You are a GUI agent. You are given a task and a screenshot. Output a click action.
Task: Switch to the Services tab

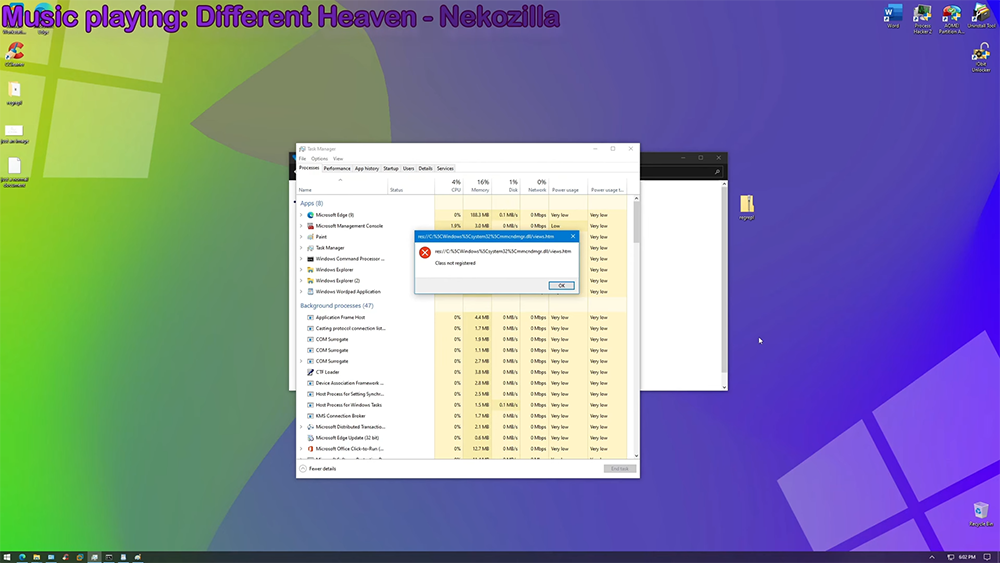[445, 168]
